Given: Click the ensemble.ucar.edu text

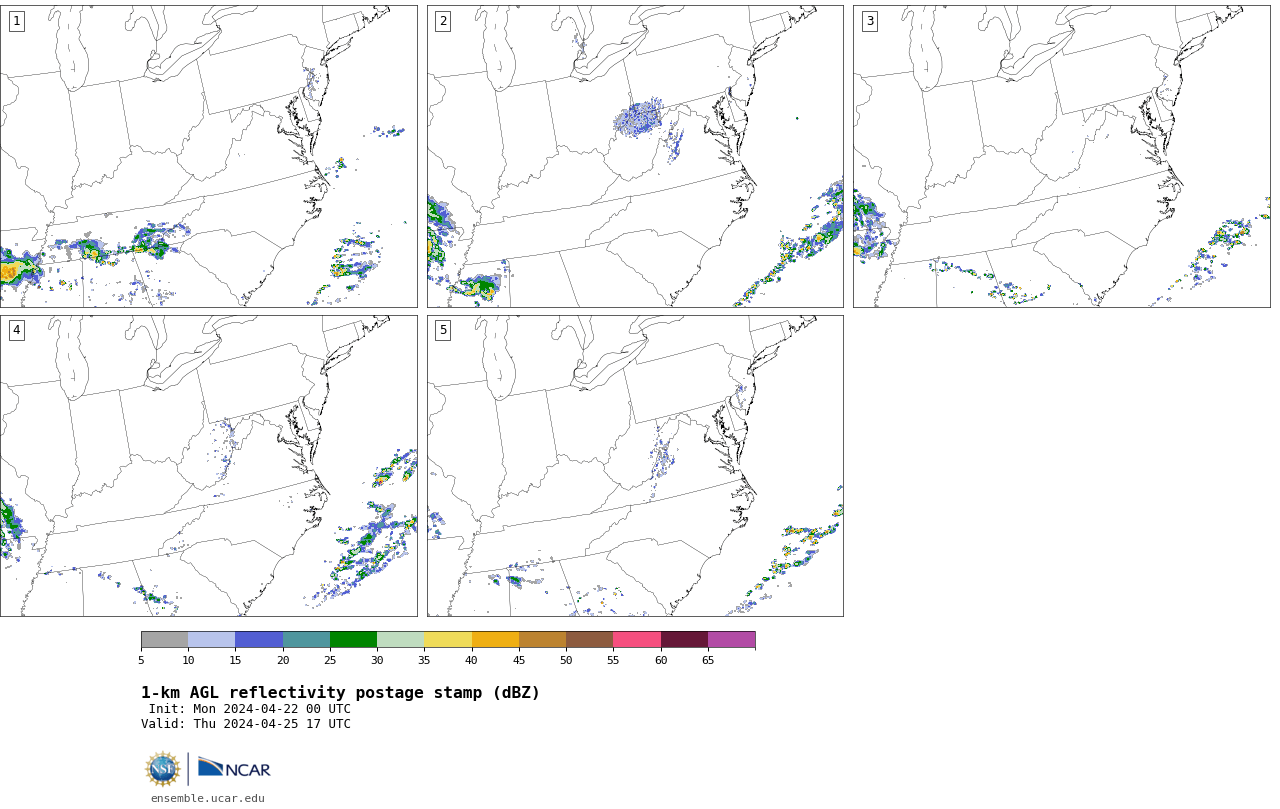Looking at the screenshot, I should click(x=208, y=798).
